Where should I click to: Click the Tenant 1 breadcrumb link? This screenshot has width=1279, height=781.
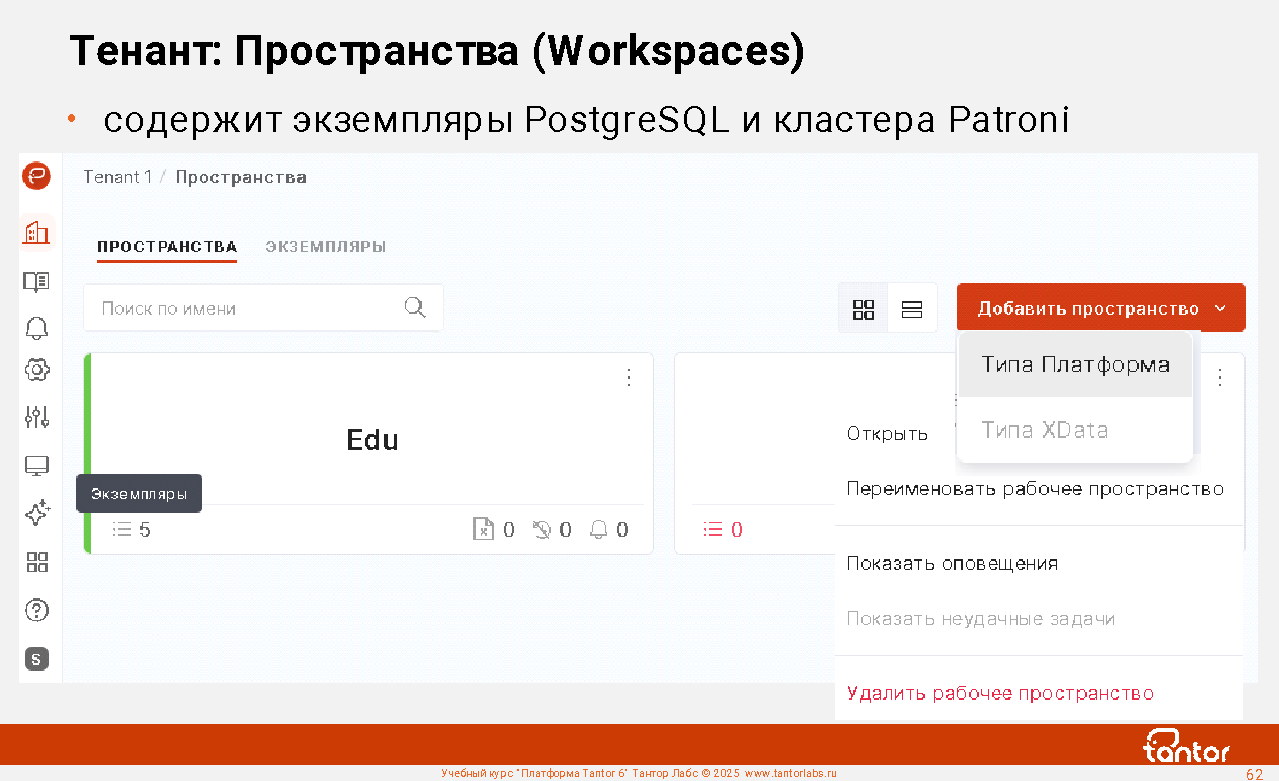click(117, 177)
